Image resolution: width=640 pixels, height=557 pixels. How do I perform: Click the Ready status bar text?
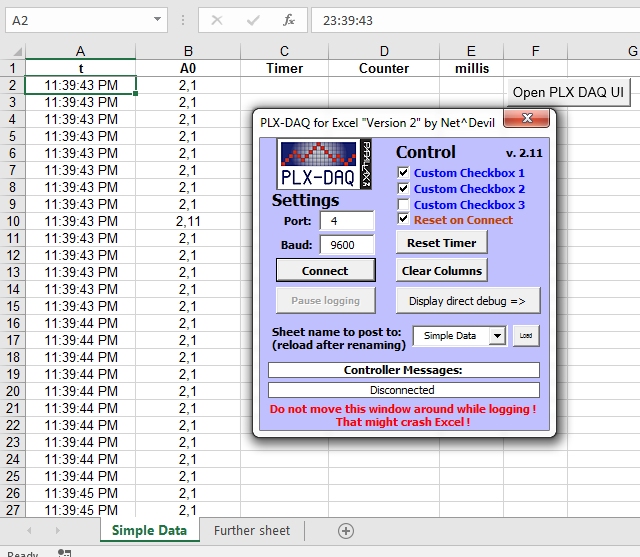[22, 554]
